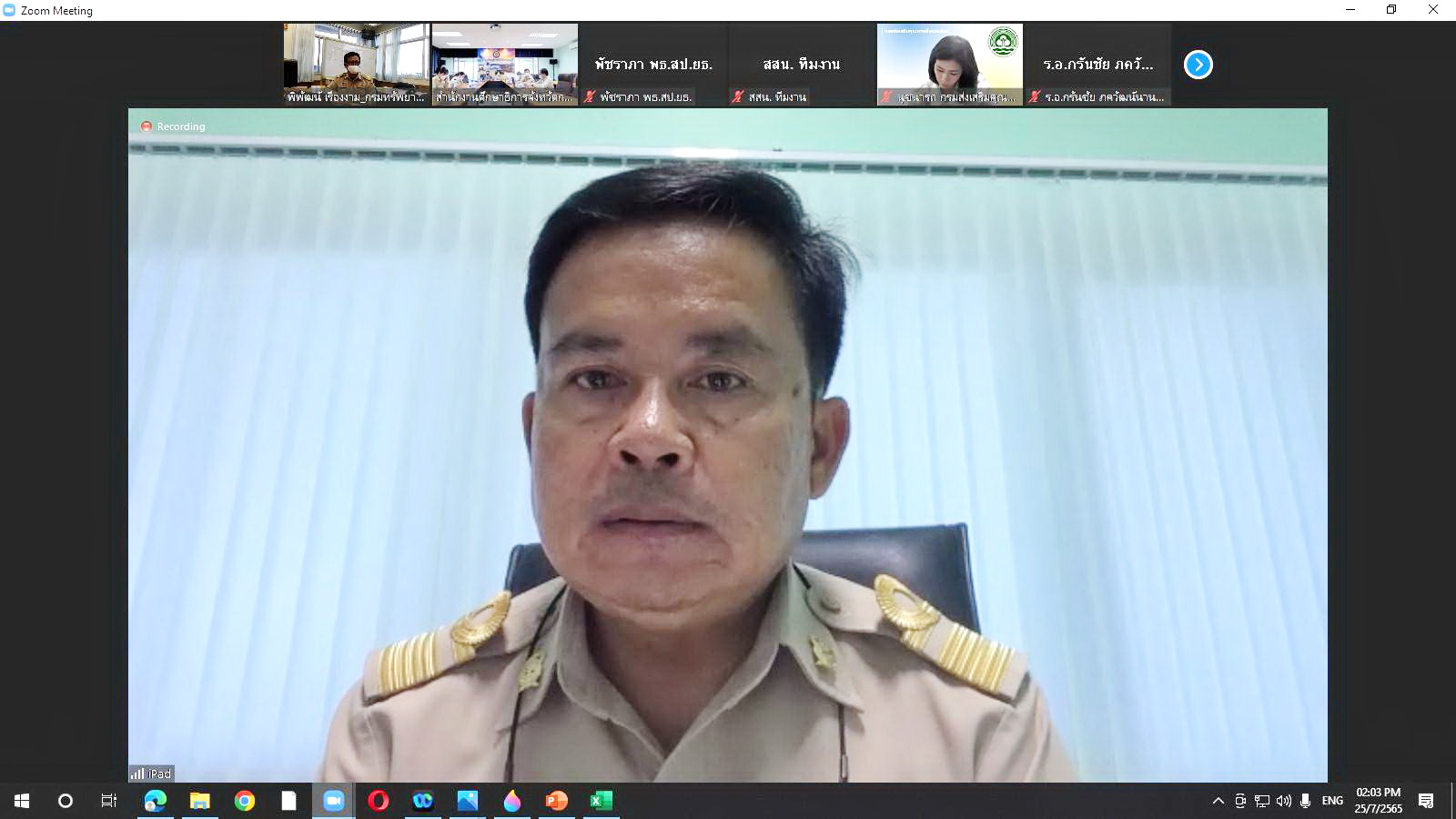This screenshot has width=1456, height=819.
Task: Select the woman's video thumbnail with green logo
Action: pyautogui.click(x=949, y=64)
